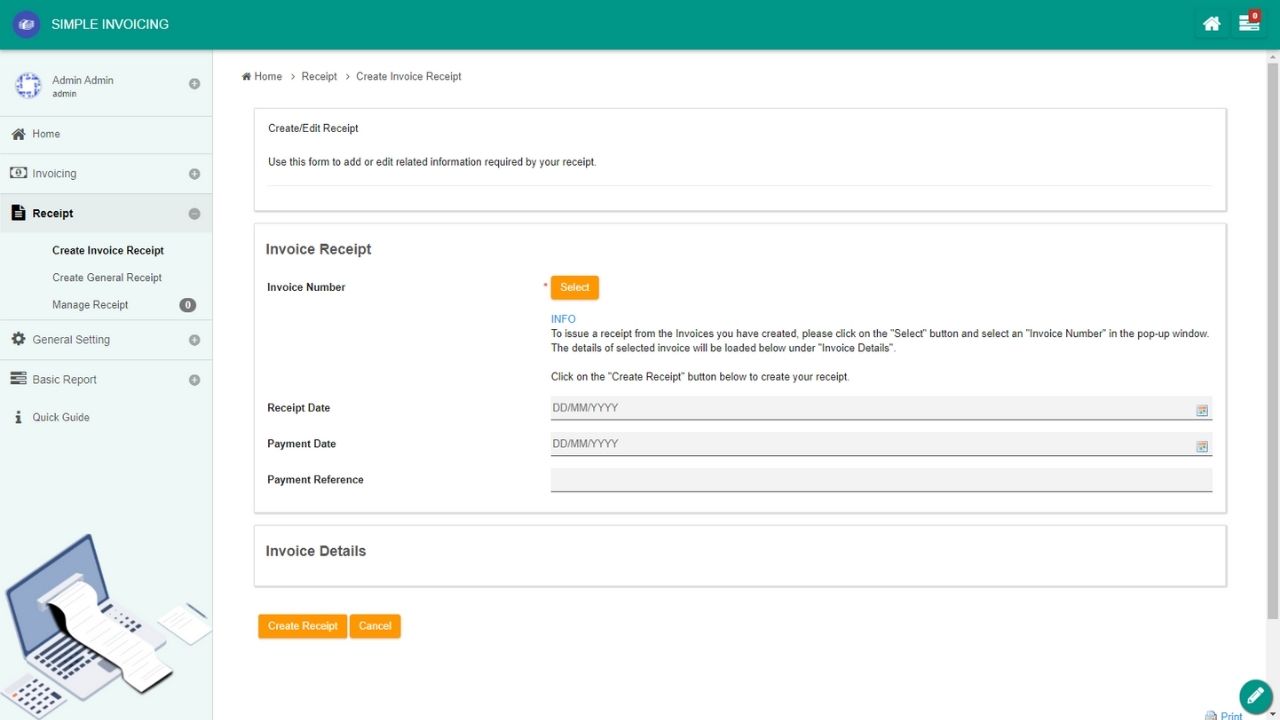Collapse the Receipt sidebar menu
This screenshot has height=720, width=1280.
click(194, 214)
